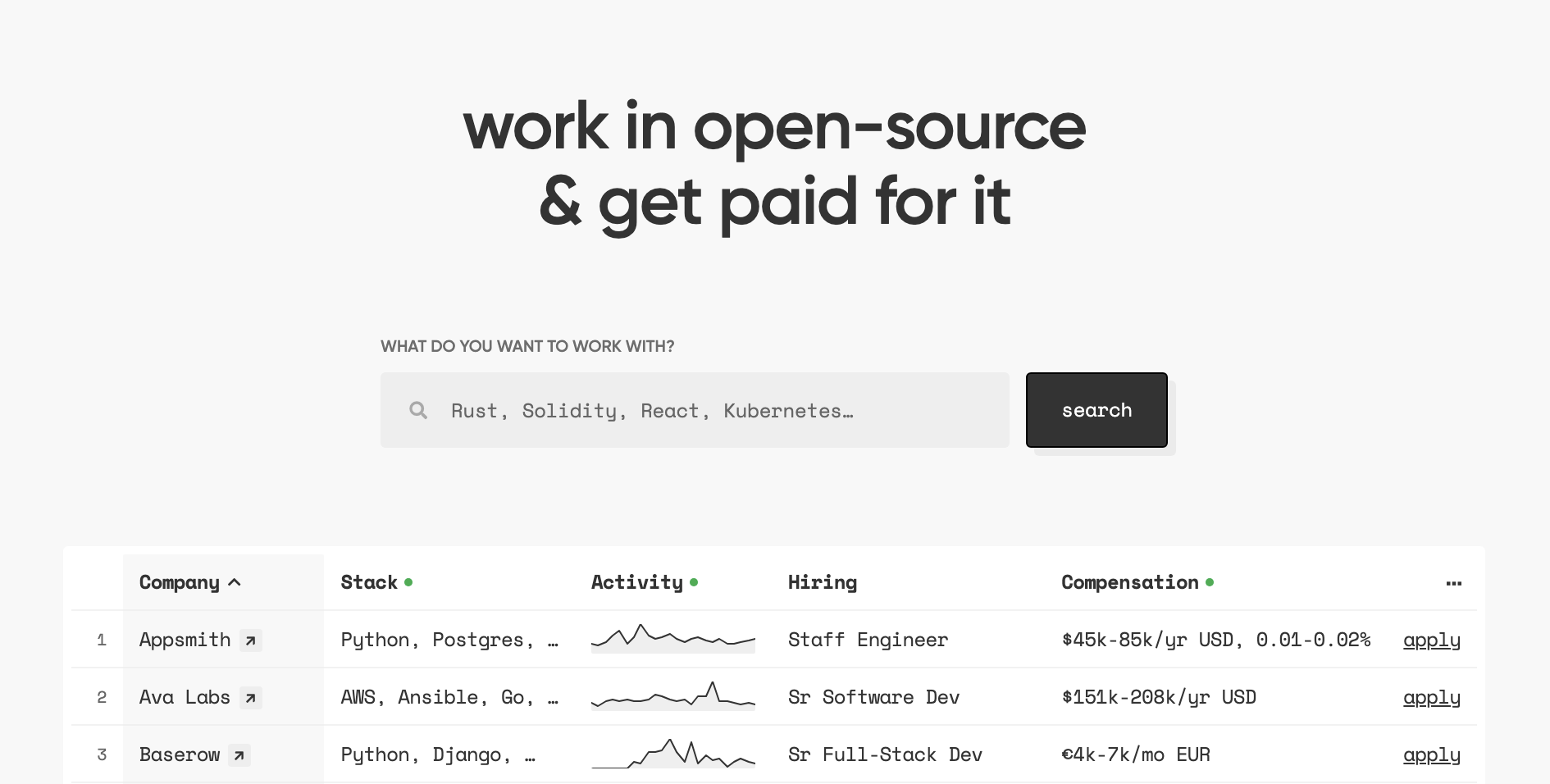This screenshot has height=784, width=1550.
Task: Toggle the green indicator beside Stack
Action: pos(409,581)
